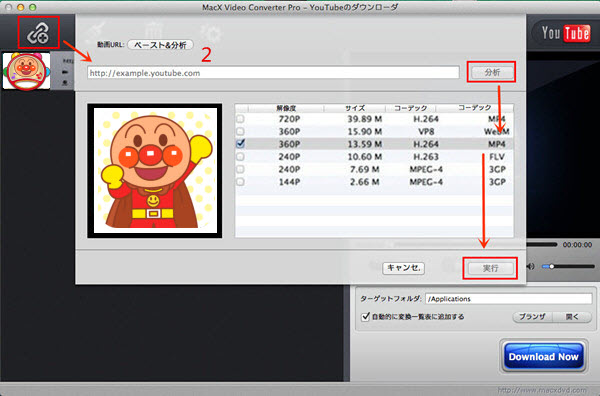The width and height of the screenshot is (600, 396).
Task: Open the YouTube logo button
Action: point(566,33)
